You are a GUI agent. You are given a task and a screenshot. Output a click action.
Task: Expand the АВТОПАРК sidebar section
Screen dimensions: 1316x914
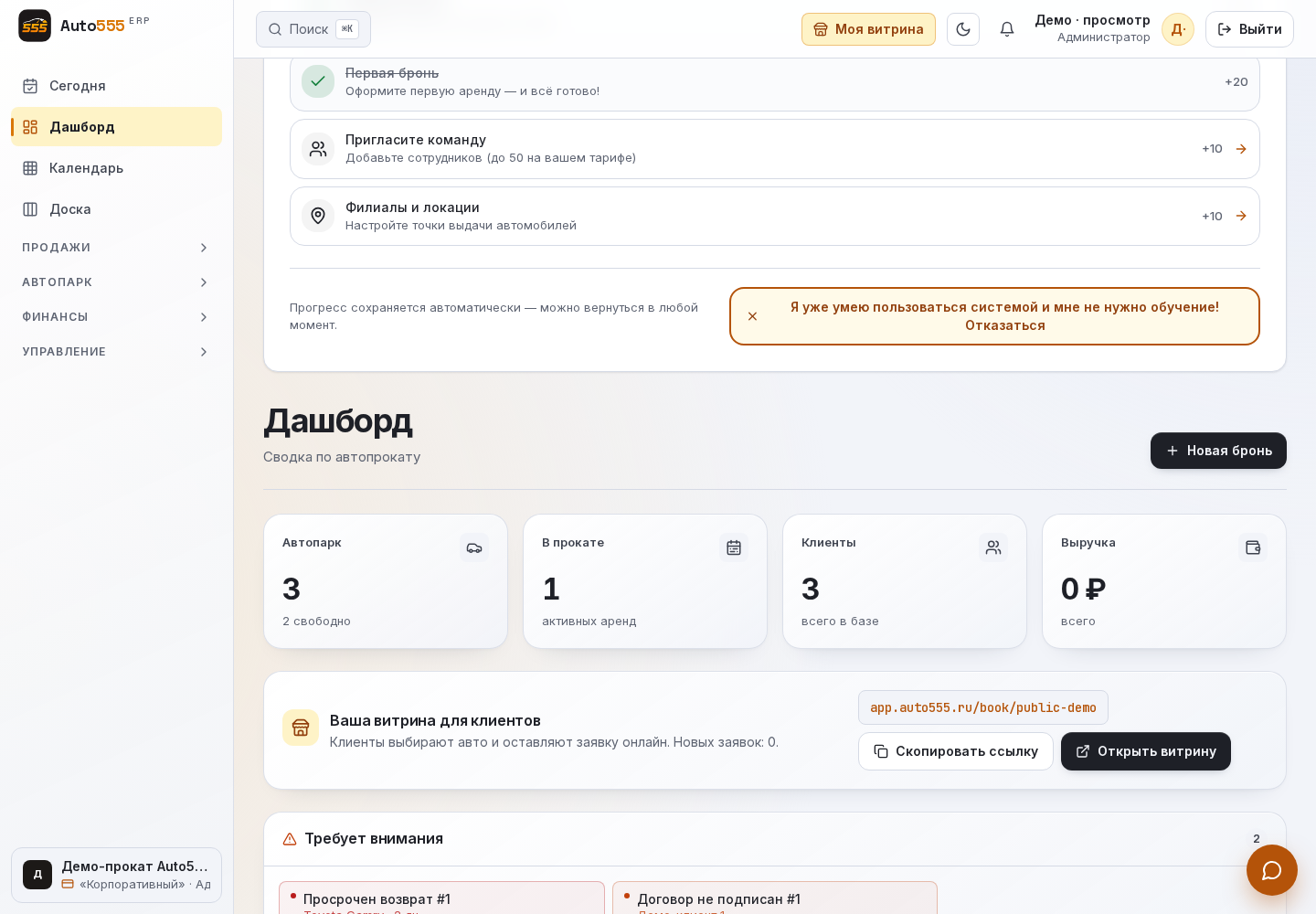point(116,282)
